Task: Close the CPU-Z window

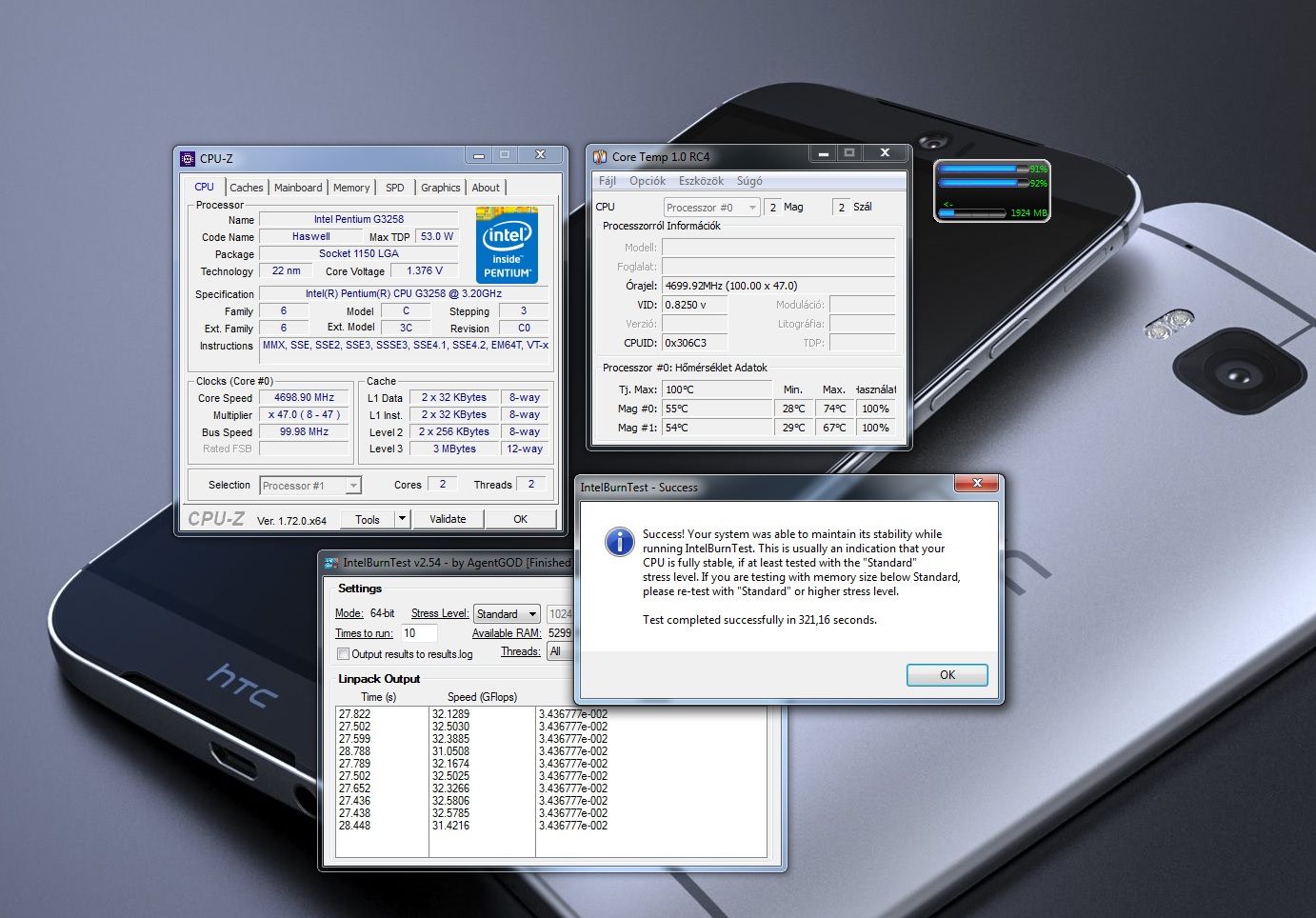Action: click(x=540, y=154)
